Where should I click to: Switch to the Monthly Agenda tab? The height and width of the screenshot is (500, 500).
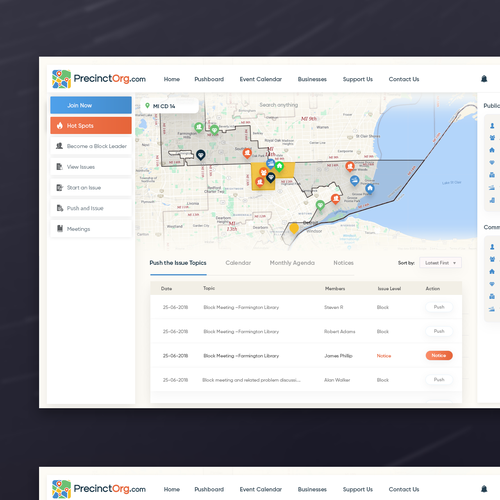pyautogui.click(x=292, y=263)
